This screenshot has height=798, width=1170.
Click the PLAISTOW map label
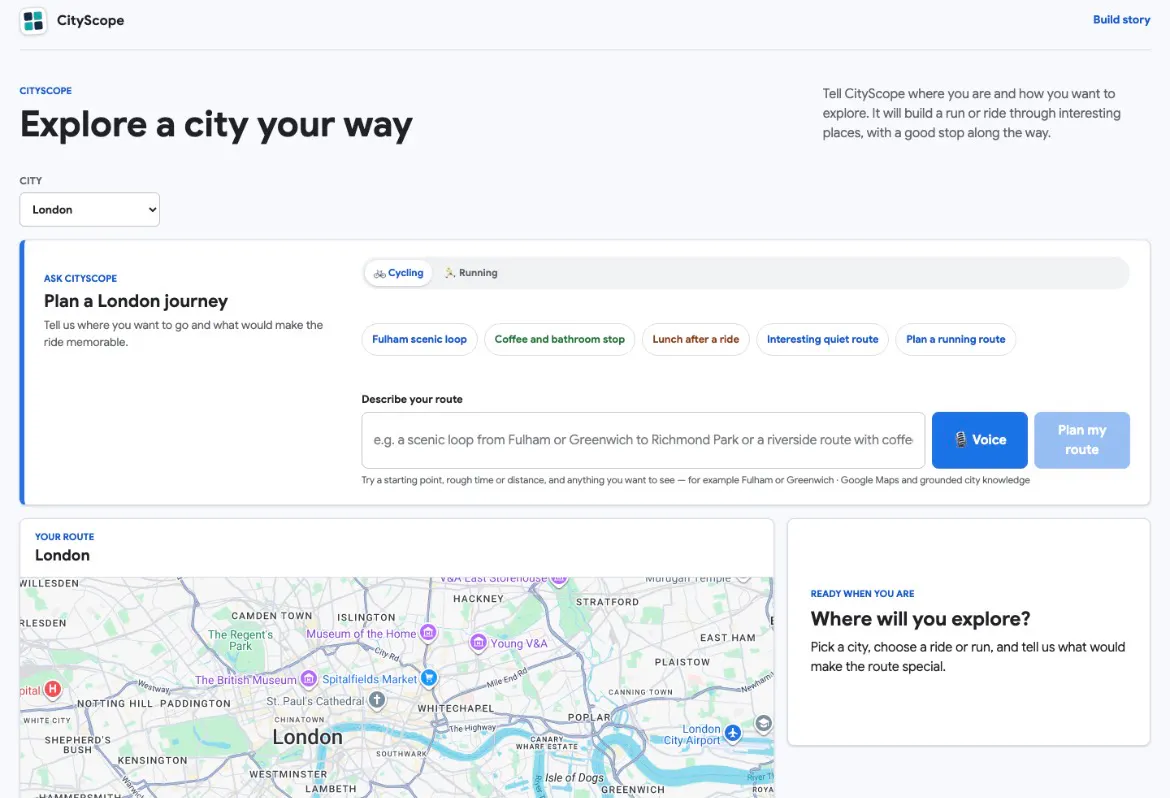coord(682,662)
